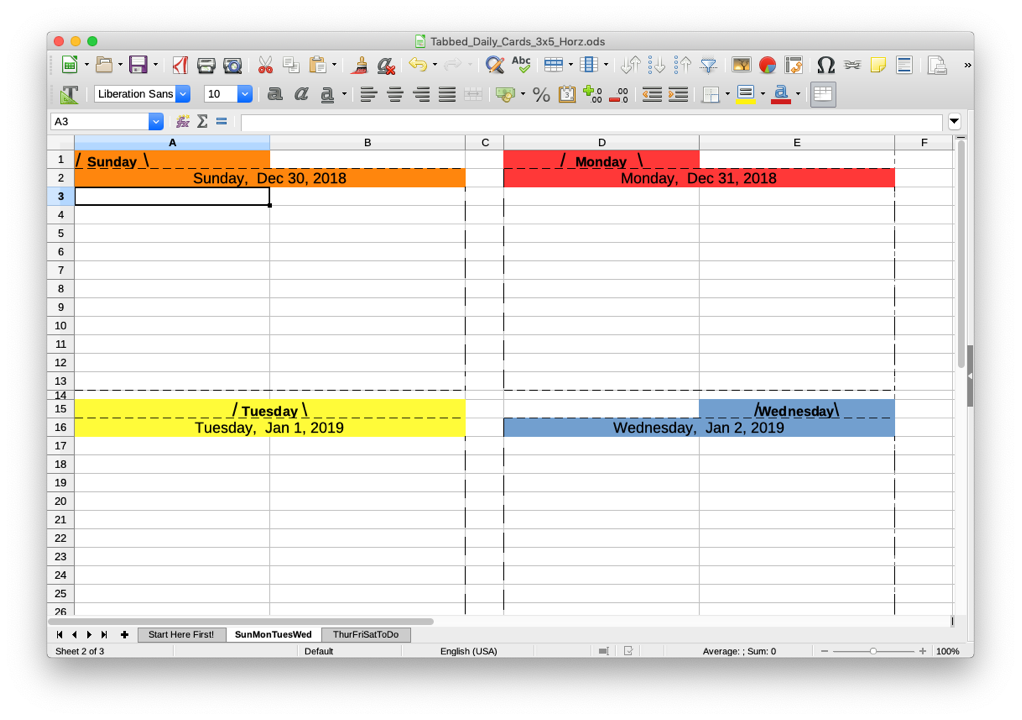Insert a hyperlink
Image resolution: width=1022 pixels, height=720 pixels.
pyautogui.click(x=852, y=65)
